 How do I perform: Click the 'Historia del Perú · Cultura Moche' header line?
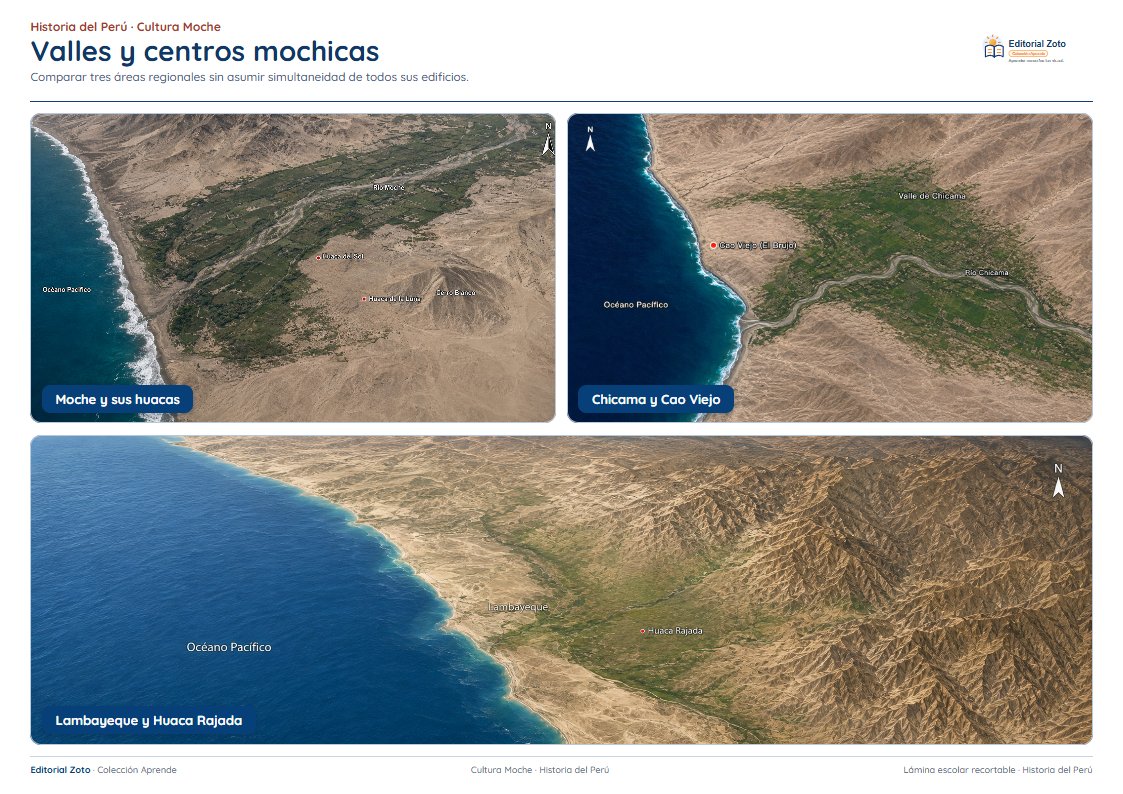[x=125, y=26]
